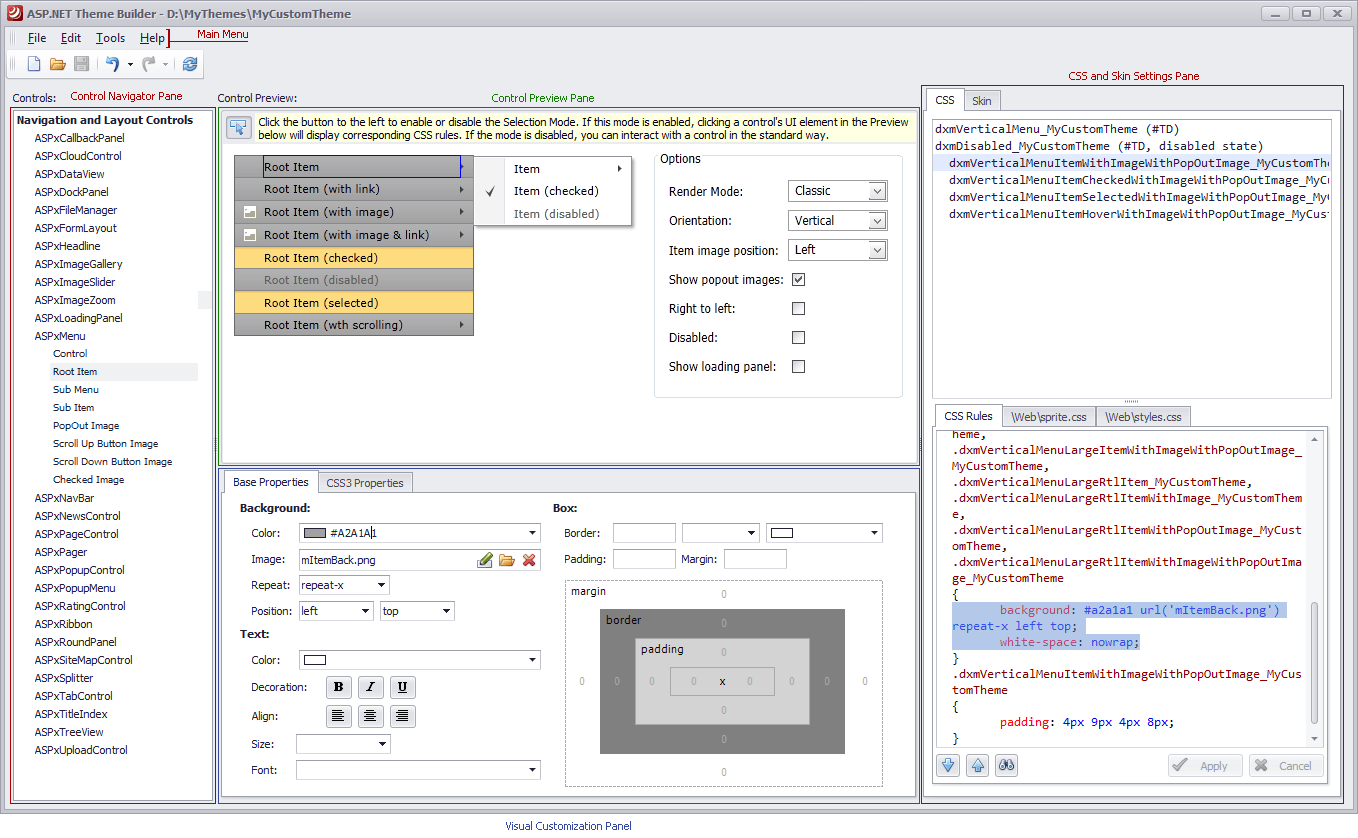Align text to the center

(x=370, y=716)
